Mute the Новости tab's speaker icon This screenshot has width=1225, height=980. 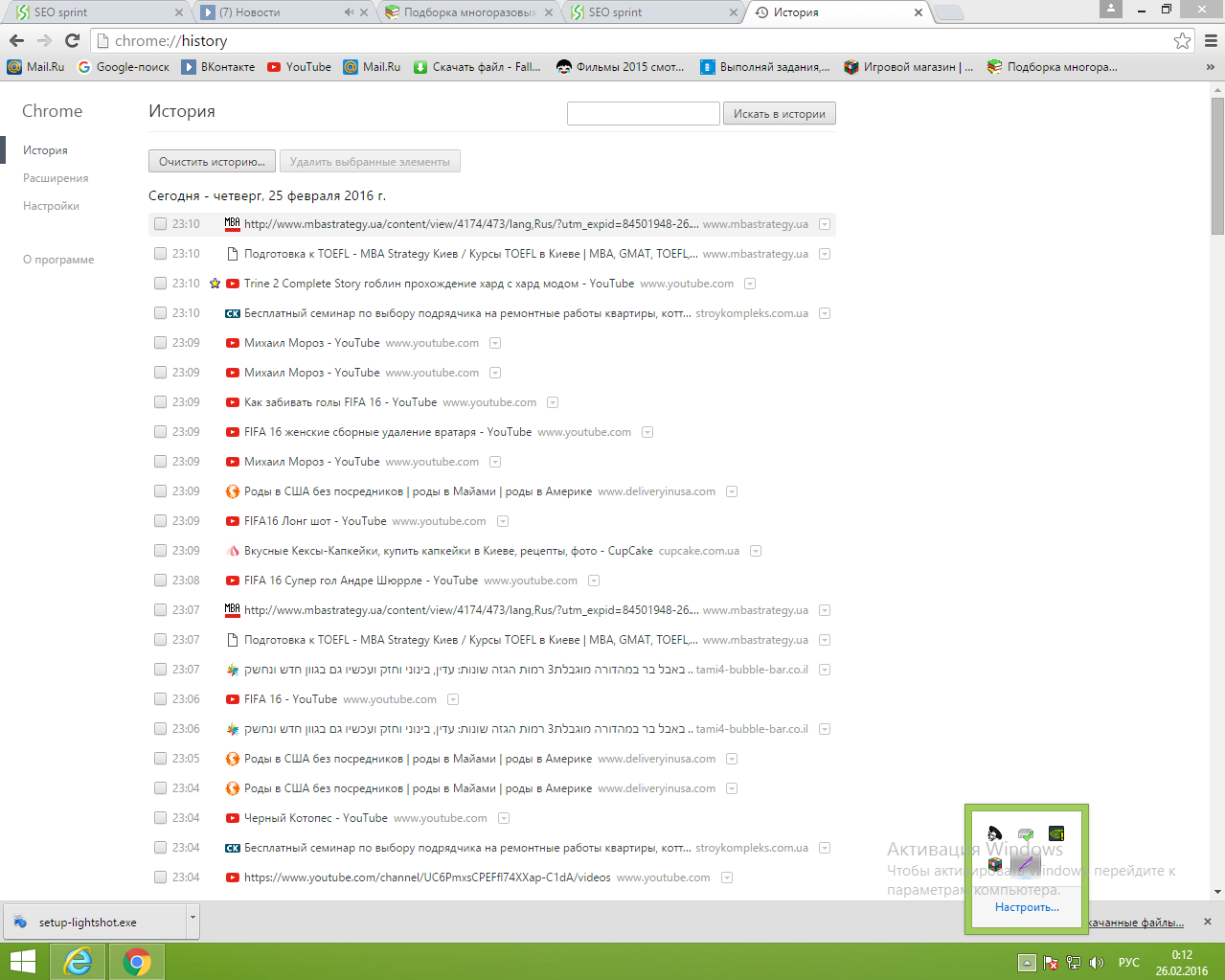pos(349,12)
